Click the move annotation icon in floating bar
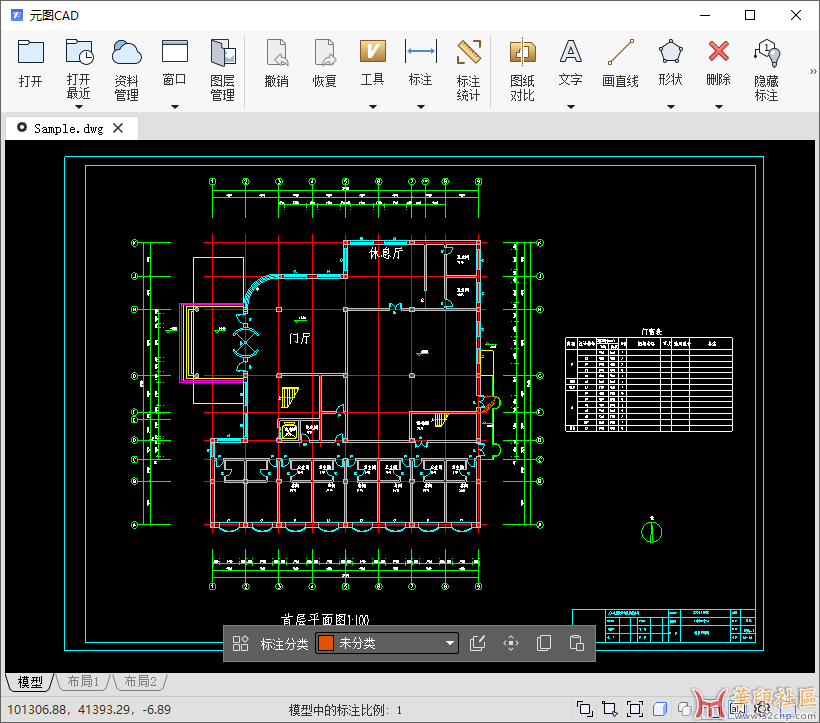 pyautogui.click(x=511, y=643)
